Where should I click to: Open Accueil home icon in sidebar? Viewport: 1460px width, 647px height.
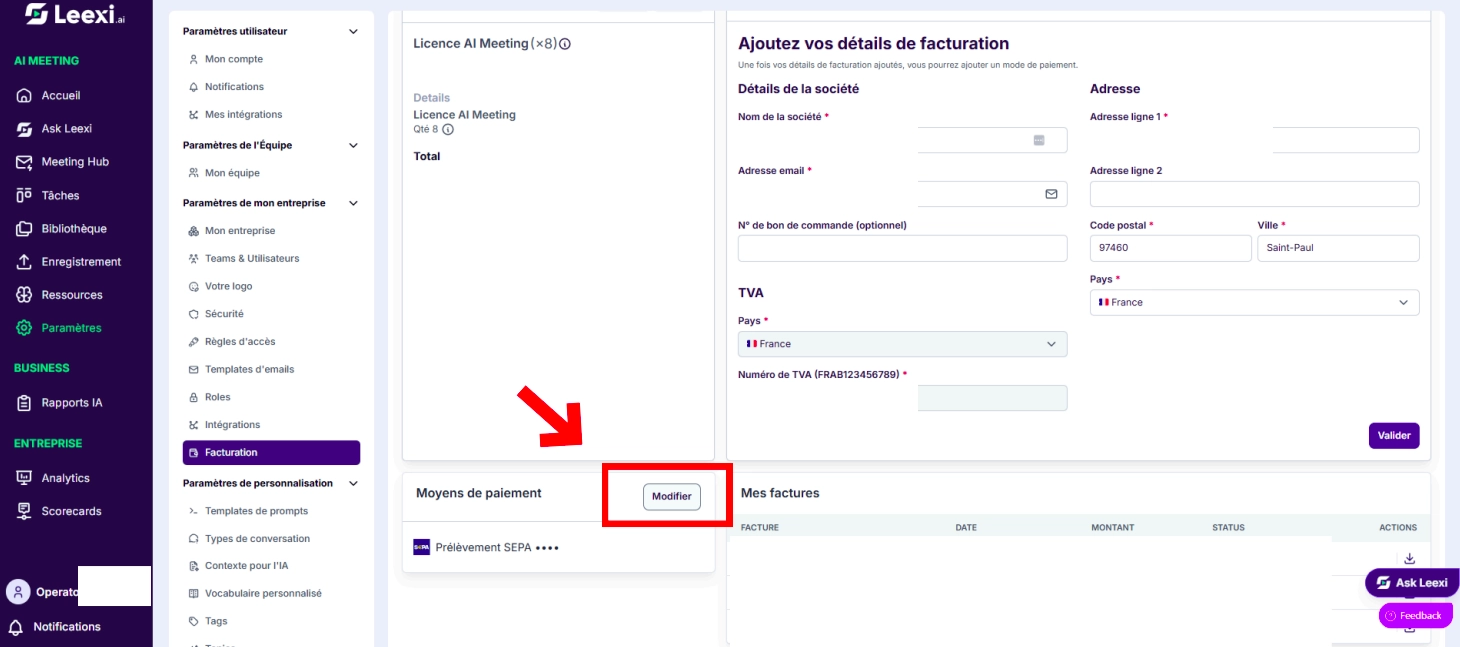pyautogui.click(x=24, y=96)
